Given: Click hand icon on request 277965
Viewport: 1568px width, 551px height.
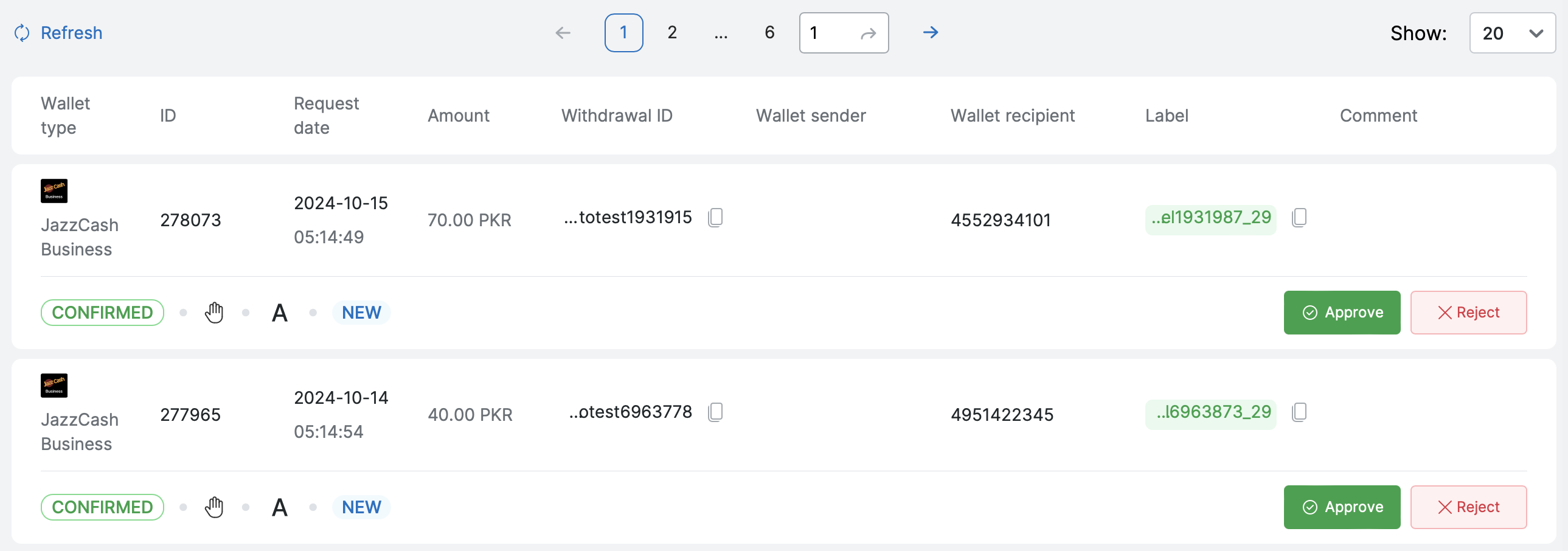Looking at the screenshot, I should coord(213,507).
